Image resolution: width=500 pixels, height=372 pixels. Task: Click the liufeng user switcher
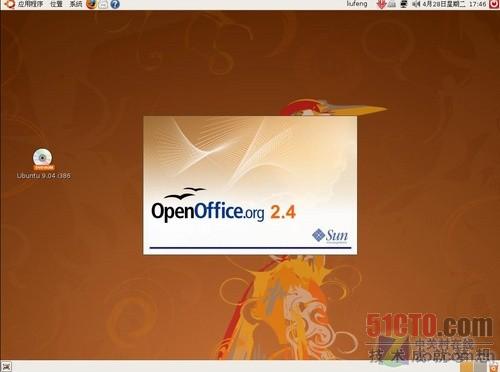[x=357, y=4]
